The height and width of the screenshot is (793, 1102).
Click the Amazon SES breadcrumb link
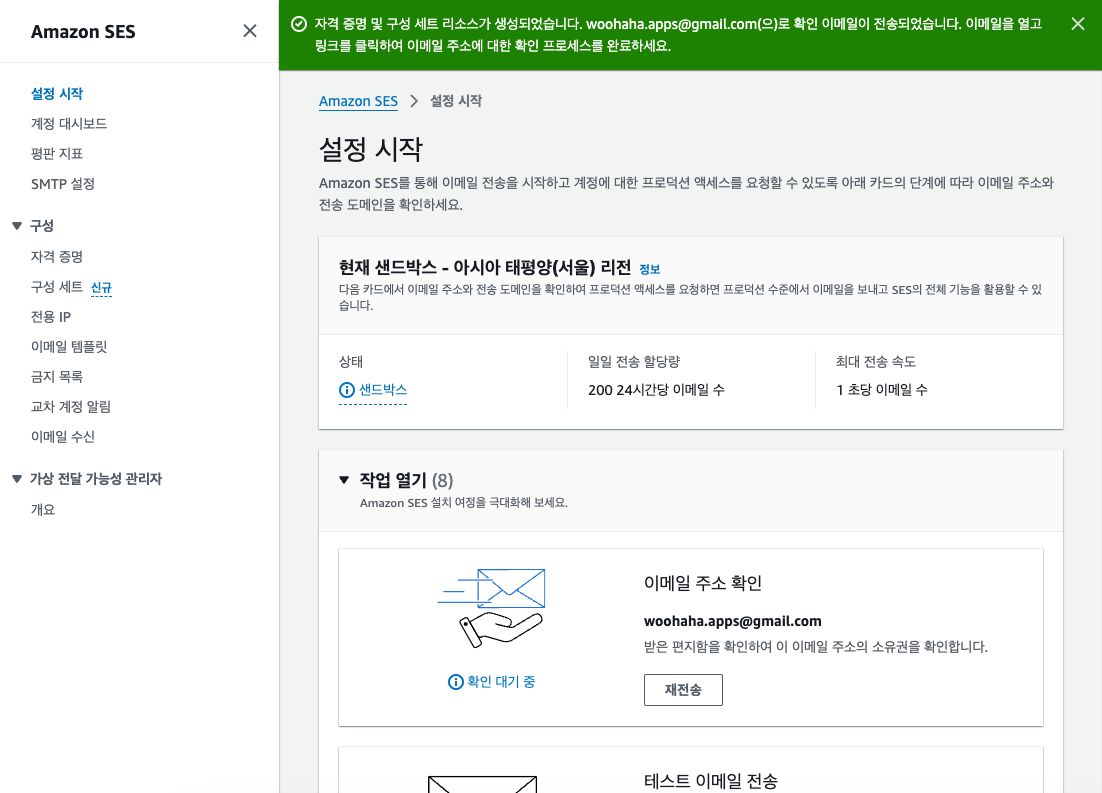click(358, 101)
